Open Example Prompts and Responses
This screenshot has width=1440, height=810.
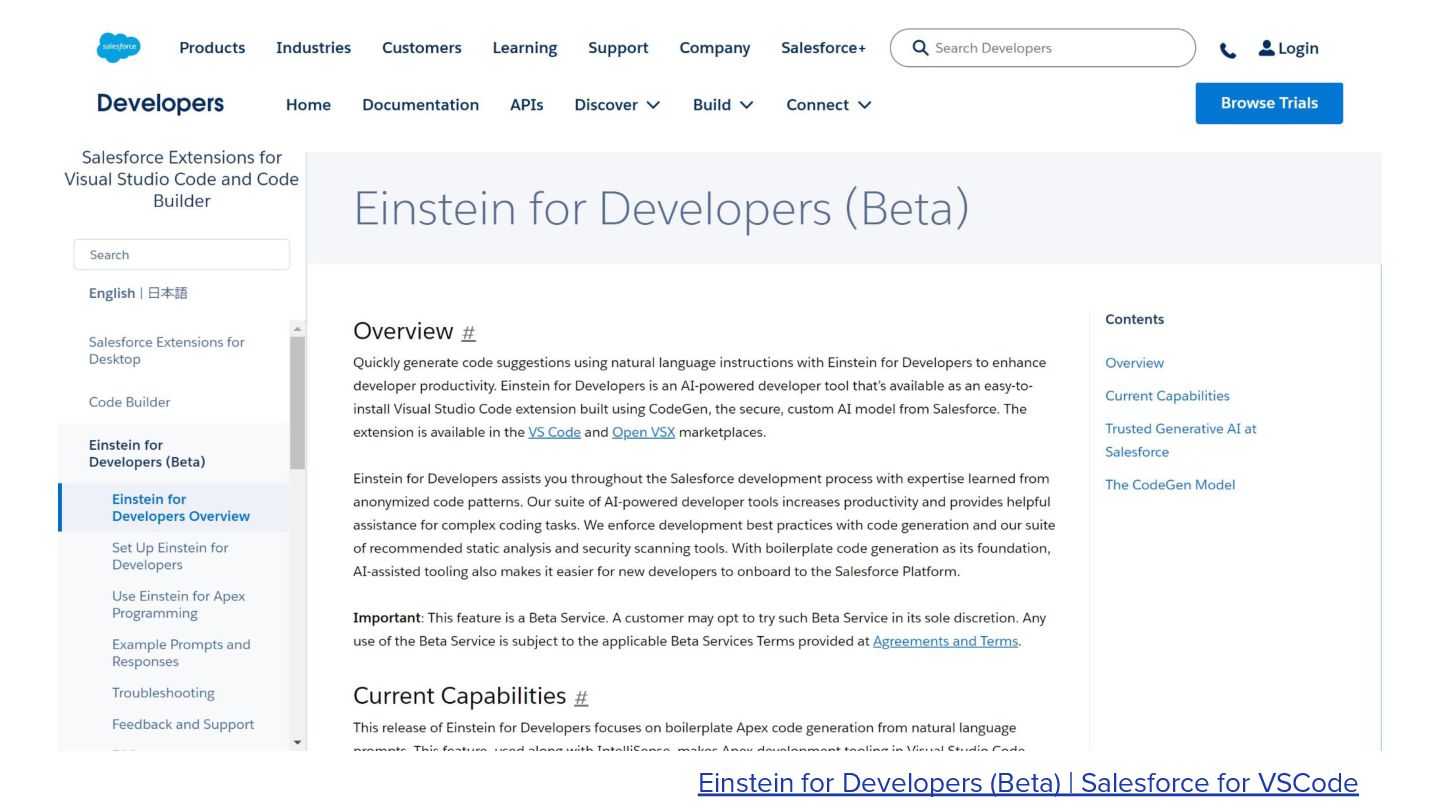click(181, 653)
